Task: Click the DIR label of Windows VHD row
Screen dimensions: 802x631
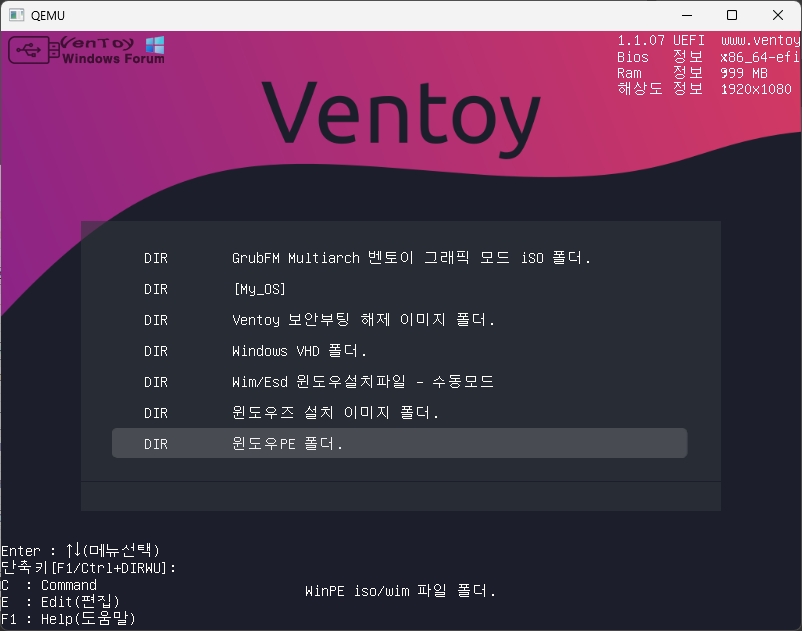Action: coord(156,351)
